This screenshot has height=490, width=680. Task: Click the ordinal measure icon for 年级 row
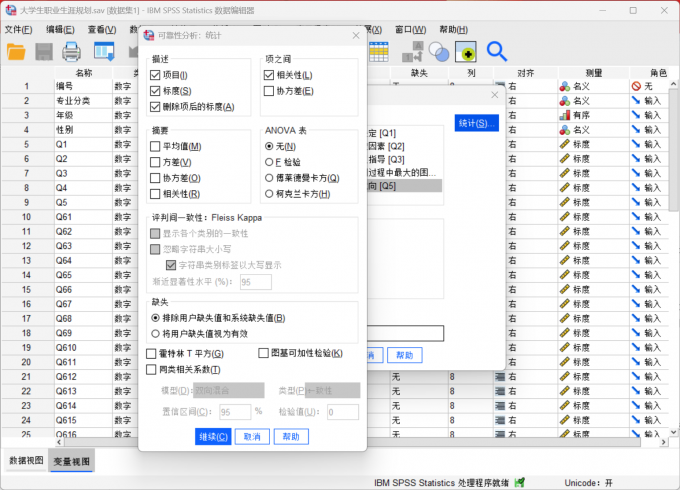tap(565, 115)
